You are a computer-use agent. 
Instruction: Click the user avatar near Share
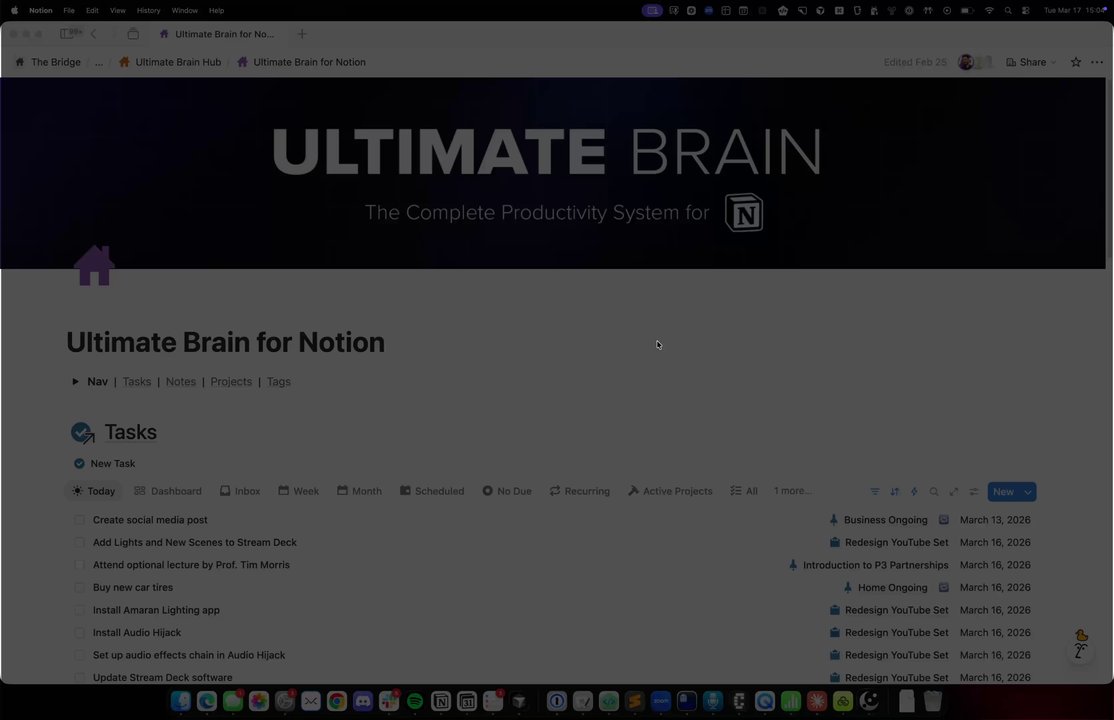[x=966, y=62]
